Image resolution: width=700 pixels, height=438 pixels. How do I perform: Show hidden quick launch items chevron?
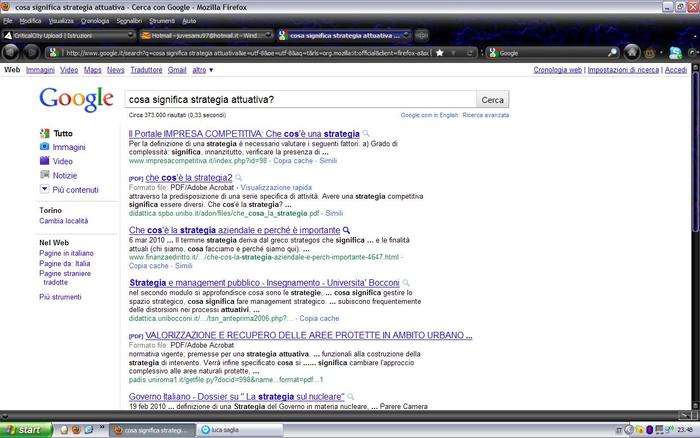click(x=102, y=428)
